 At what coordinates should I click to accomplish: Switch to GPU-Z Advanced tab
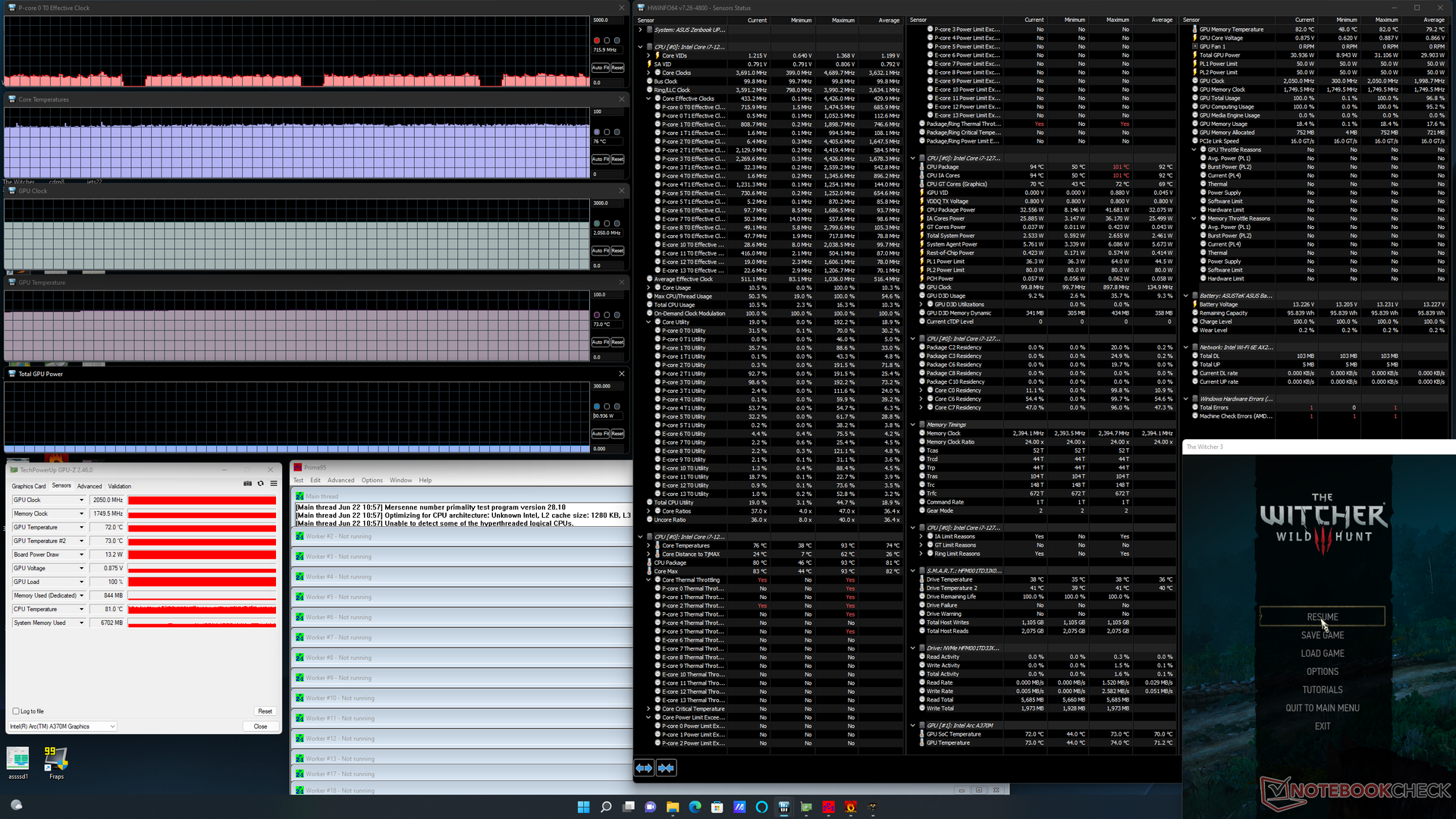(x=89, y=486)
